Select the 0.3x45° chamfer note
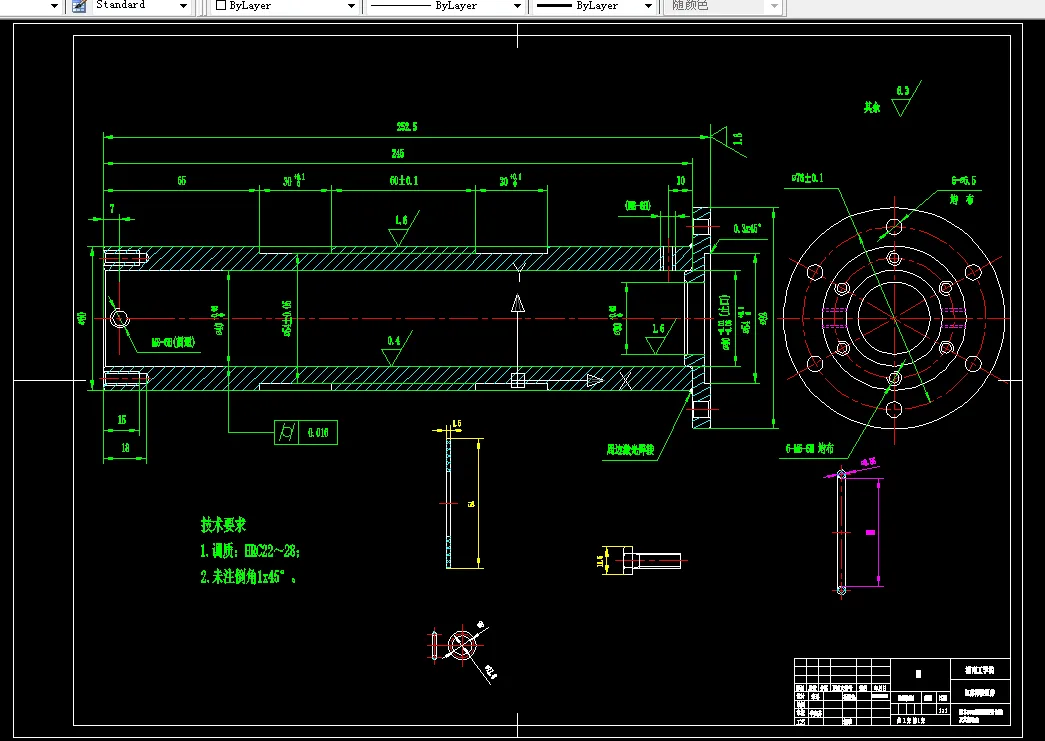The height and width of the screenshot is (741, 1045). (747, 229)
